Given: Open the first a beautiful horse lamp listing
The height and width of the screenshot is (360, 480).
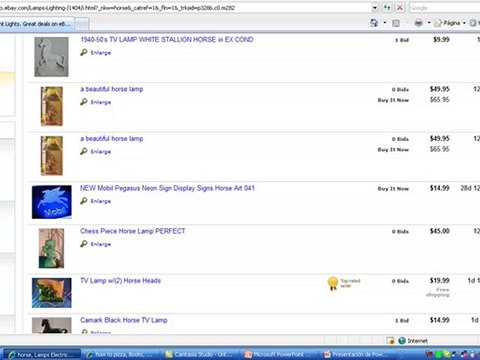Looking at the screenshot, I should point(112,89).
